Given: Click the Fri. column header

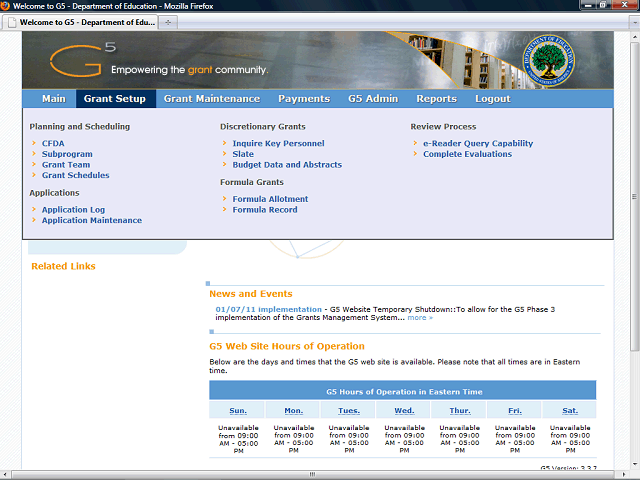Looking at the screenshot, I should point(515,411).
